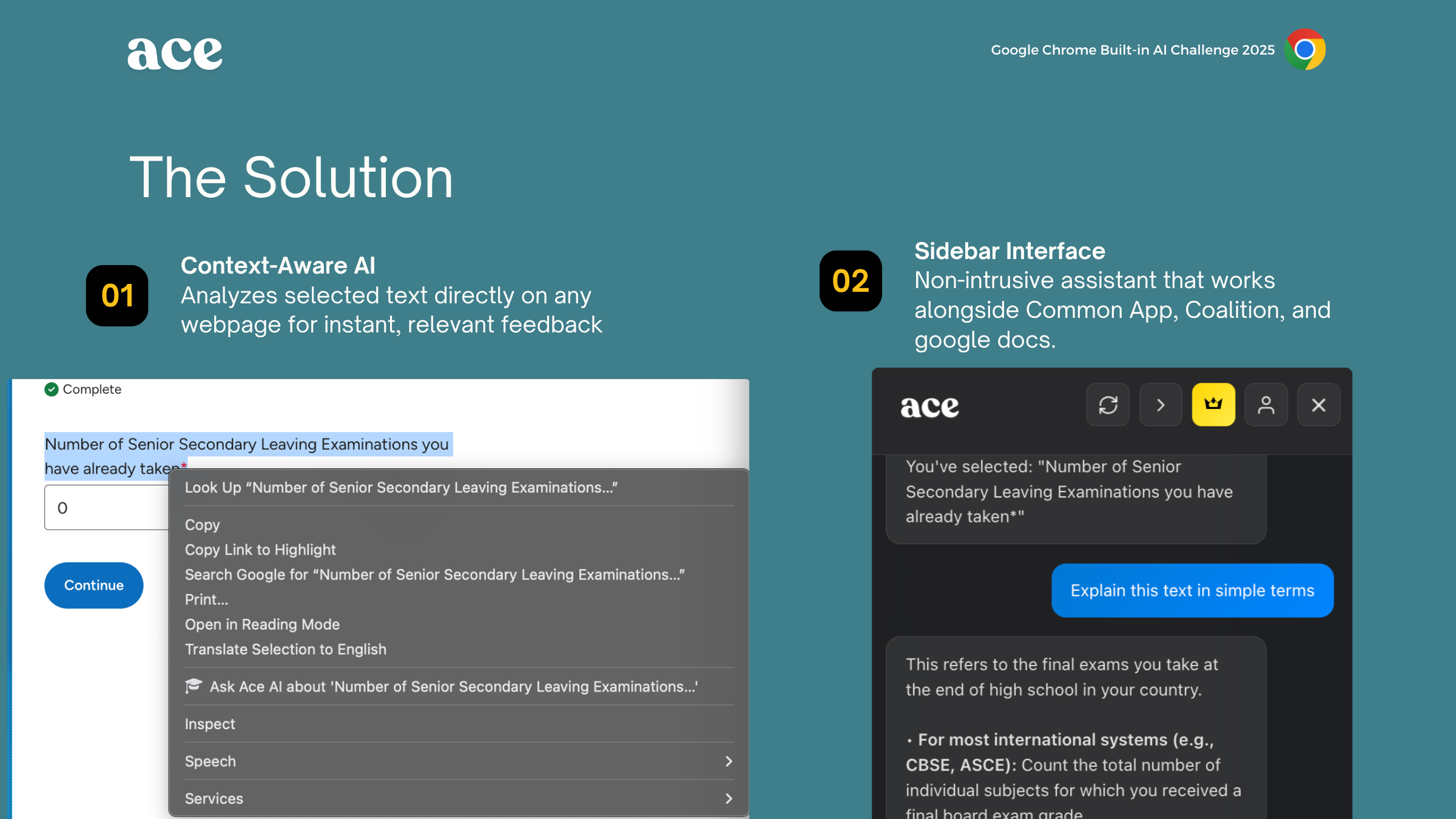Click the yellow crown premium icon
Image resolution: width=1456 pixels, height=819 pixels.
1213,405
